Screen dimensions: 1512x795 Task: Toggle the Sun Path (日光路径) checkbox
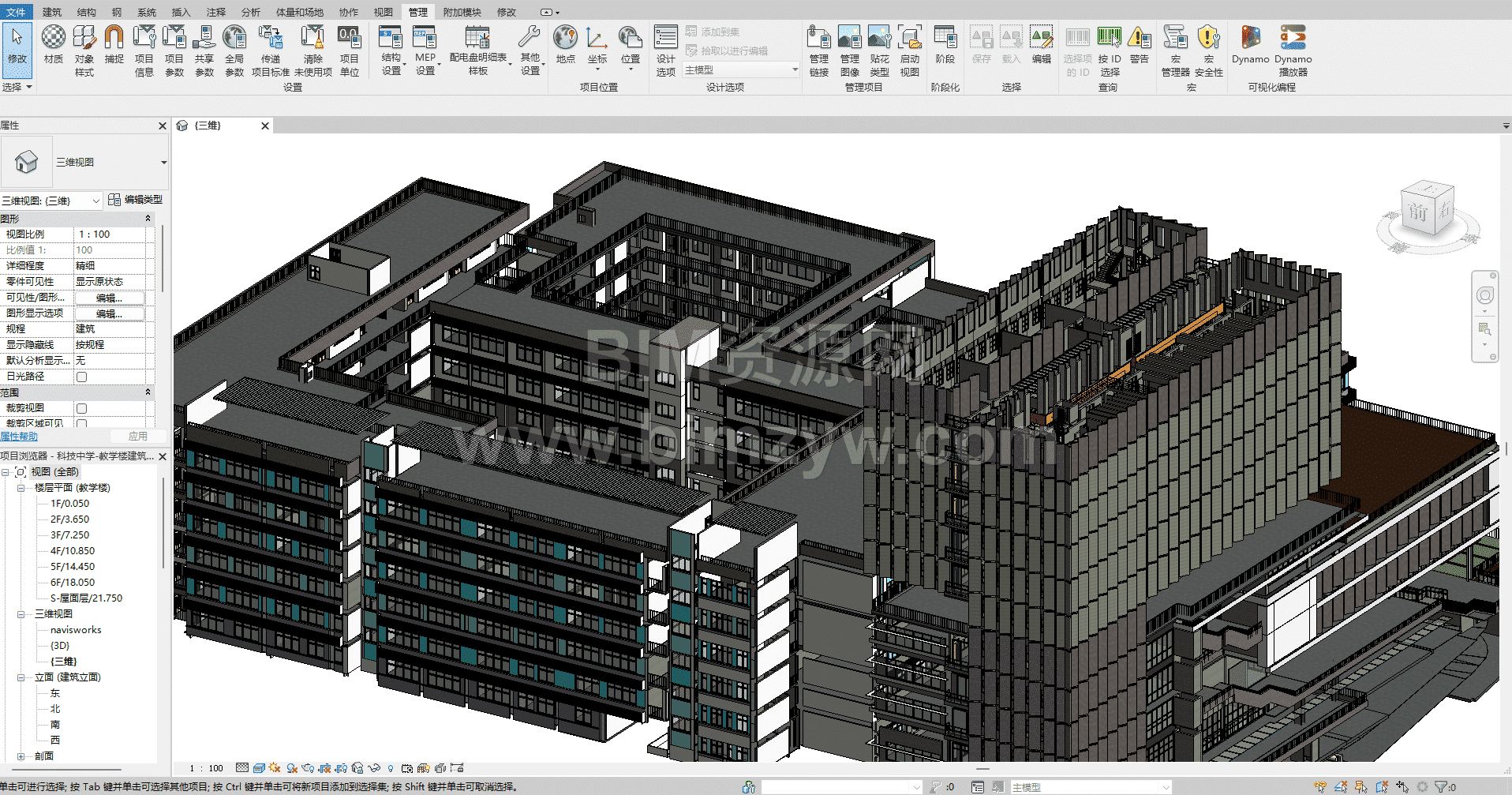coord(81,377)
